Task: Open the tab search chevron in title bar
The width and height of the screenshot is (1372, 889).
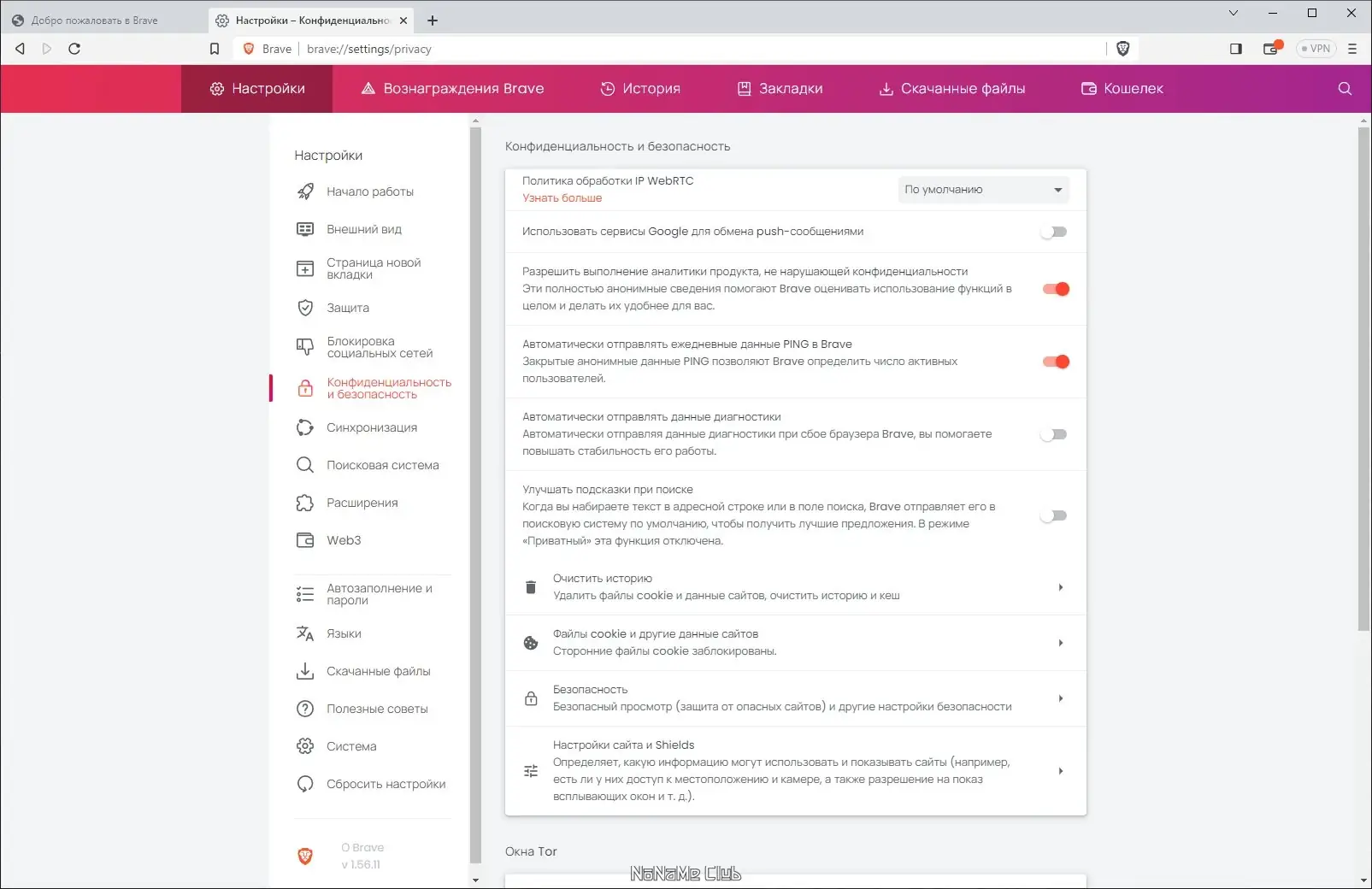Action: pos(1233,13)
